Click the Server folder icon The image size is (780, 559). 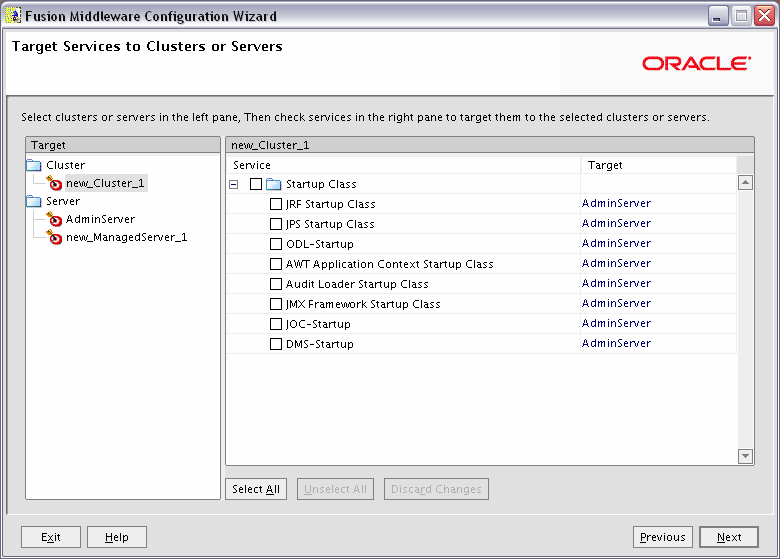(x=34, y=201)
